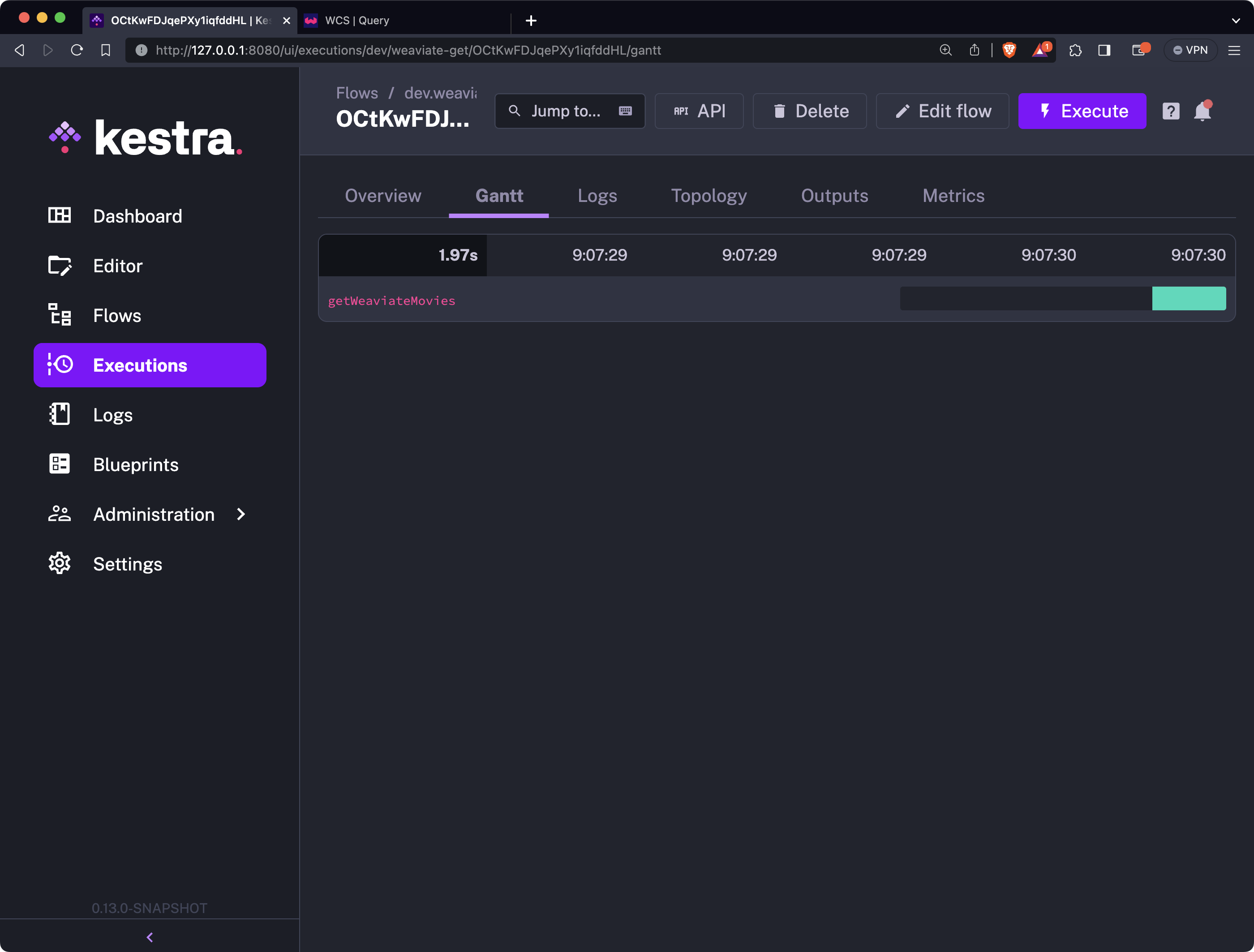Click the Execute button

coord(1082,111)
